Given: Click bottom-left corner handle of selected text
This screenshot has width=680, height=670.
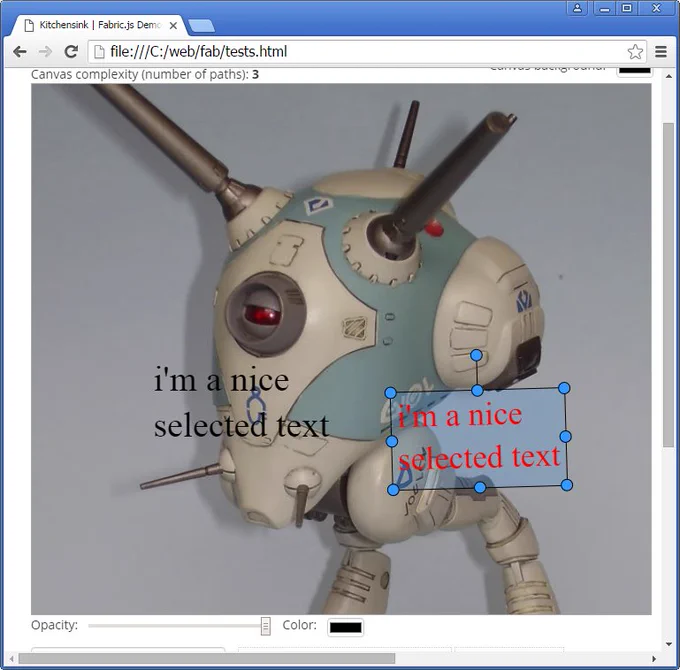Looking at the screenshot, I should click(393, 490).
